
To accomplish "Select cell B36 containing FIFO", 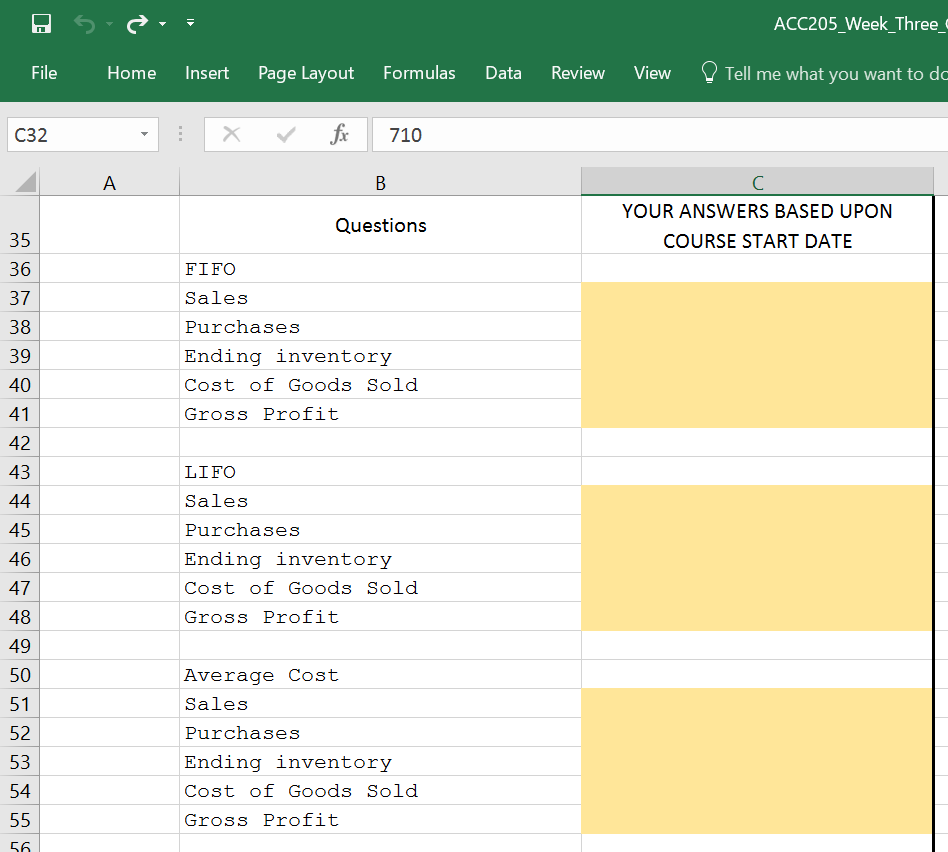I will point(380,269).
